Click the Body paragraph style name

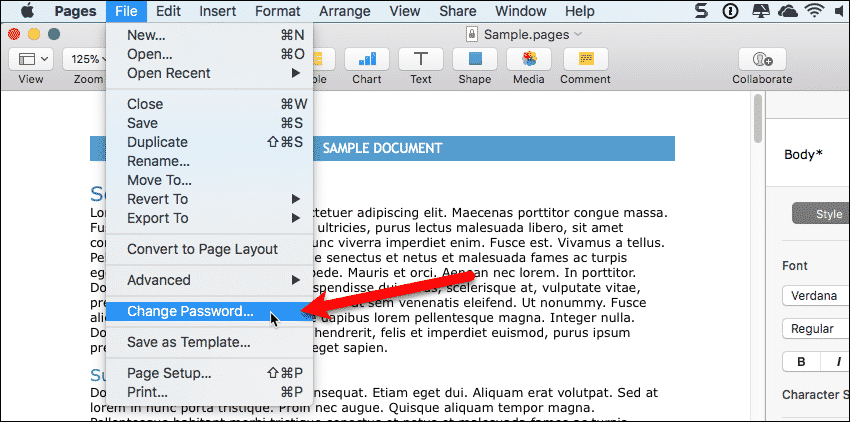coord(804,155)
